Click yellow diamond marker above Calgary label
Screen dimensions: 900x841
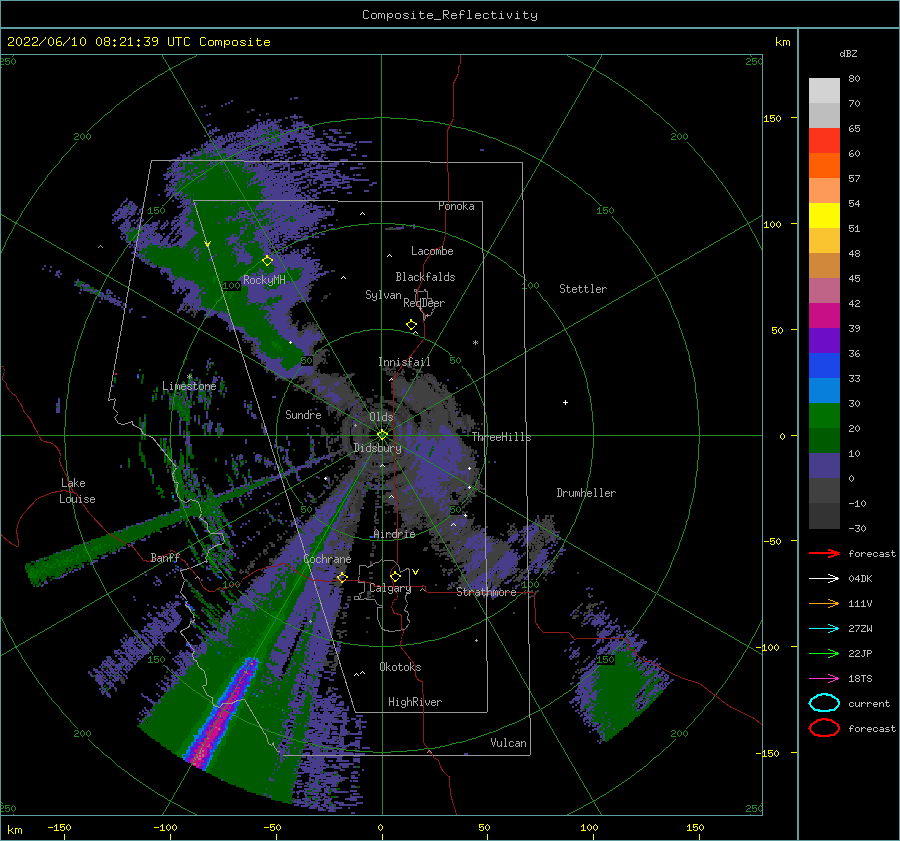(395, 576)
